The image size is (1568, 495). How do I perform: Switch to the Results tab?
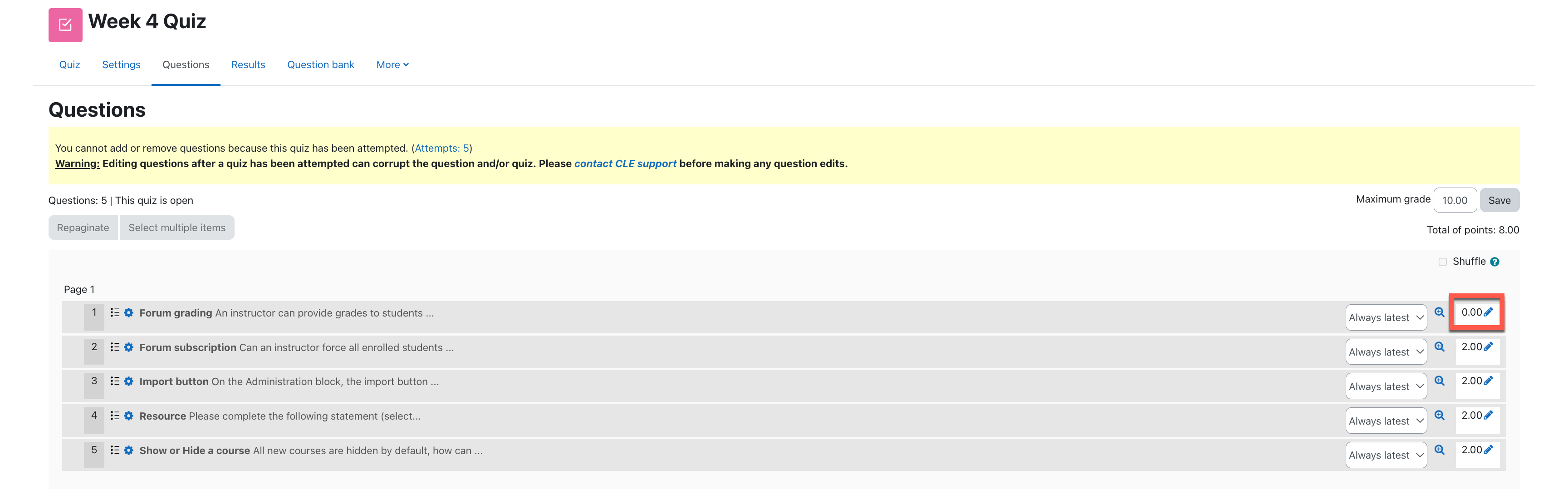tap(248, 64)
